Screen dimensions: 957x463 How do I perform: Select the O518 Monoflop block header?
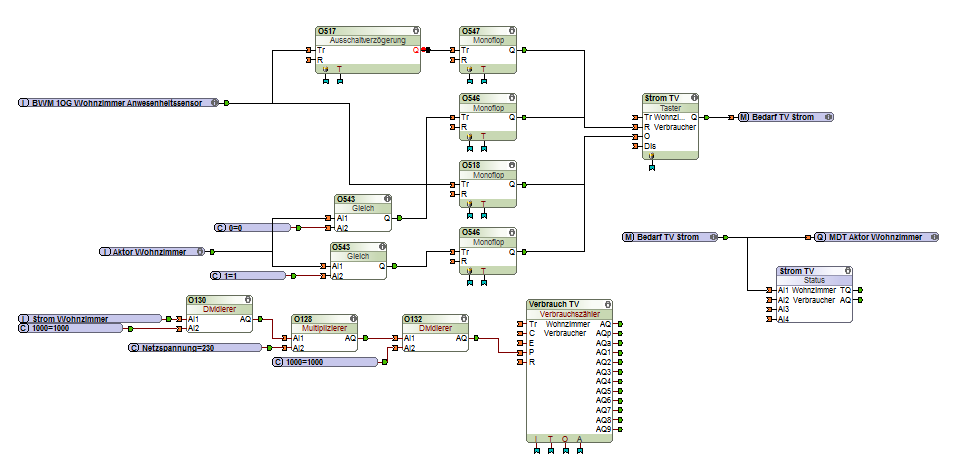(x=488, y=165)
